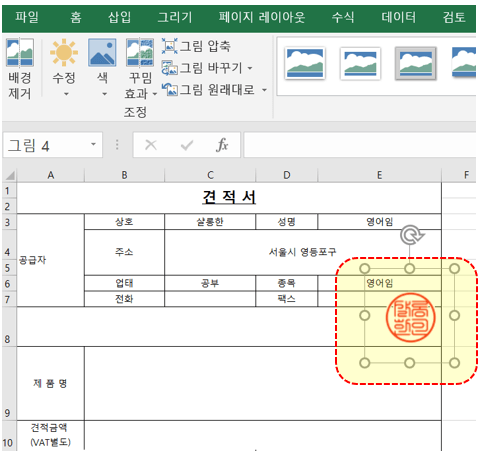Click the red seal stamp image
Image resolution: width=484 pixels, height=459 pixels.
(411, 317)
